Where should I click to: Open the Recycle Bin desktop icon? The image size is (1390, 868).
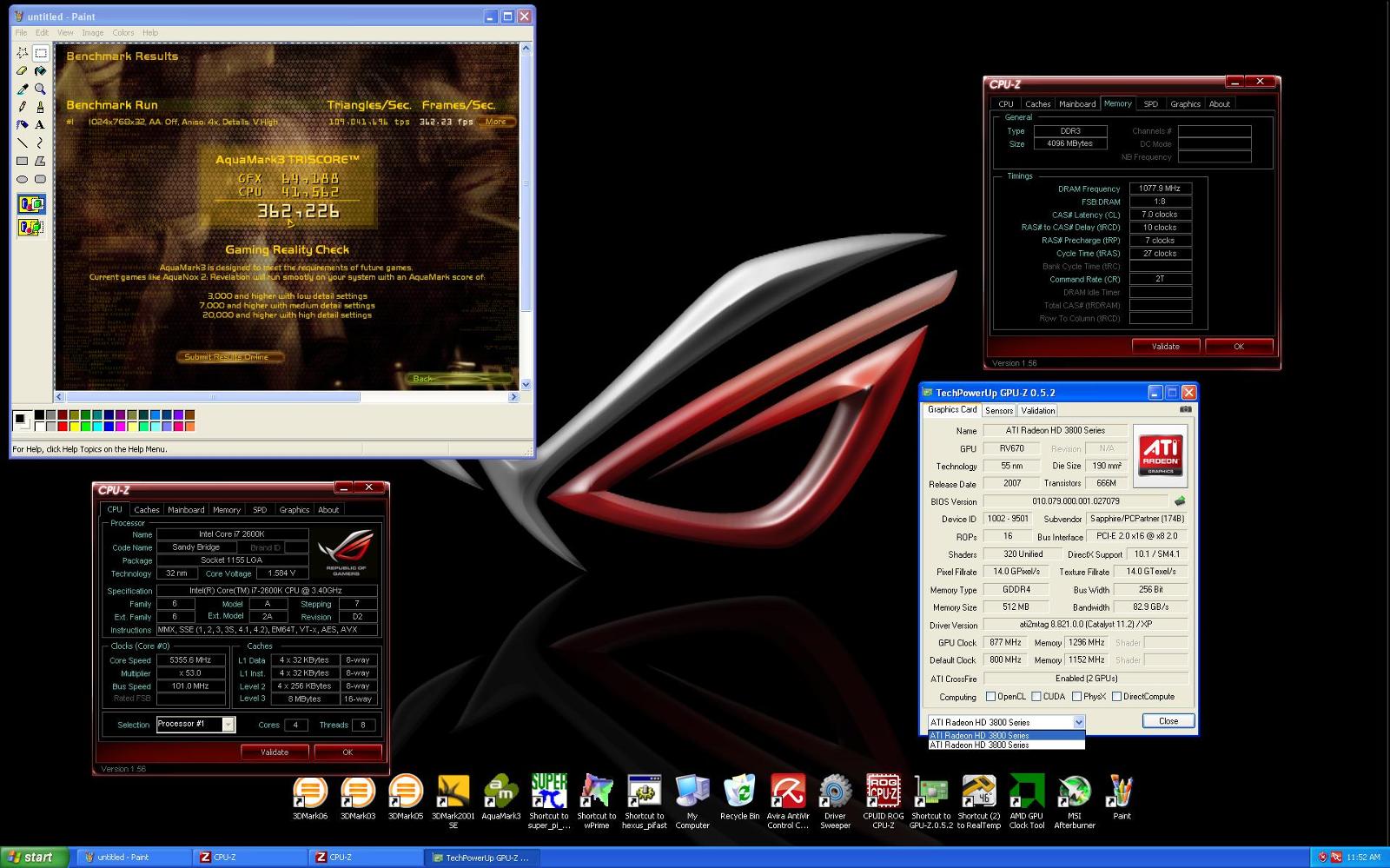[x=739, y=798]
